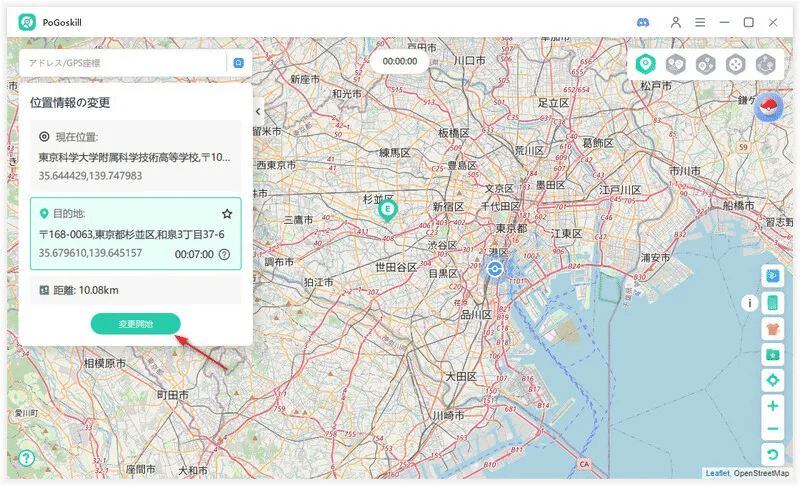This screenshot has height=486, width=800.
Task: Click the 位置情報の変更 panel heading
Action: pyautogui.click(x=70, y=103)
